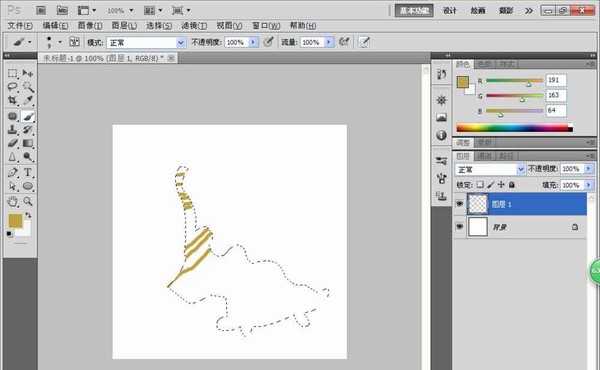Open the layer blend mode dropdown 正常
Image resolution: width=600 pixels, height=370 pixels.
[x=490, y=169]
